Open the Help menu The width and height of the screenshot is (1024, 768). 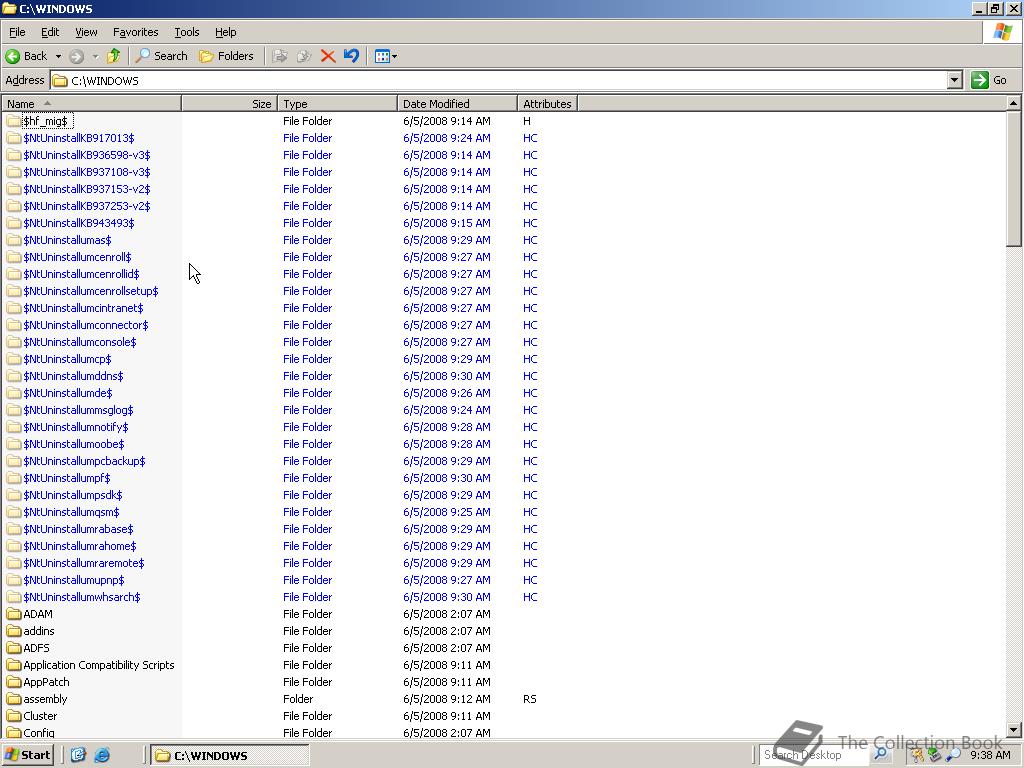[x=225, y=32]
